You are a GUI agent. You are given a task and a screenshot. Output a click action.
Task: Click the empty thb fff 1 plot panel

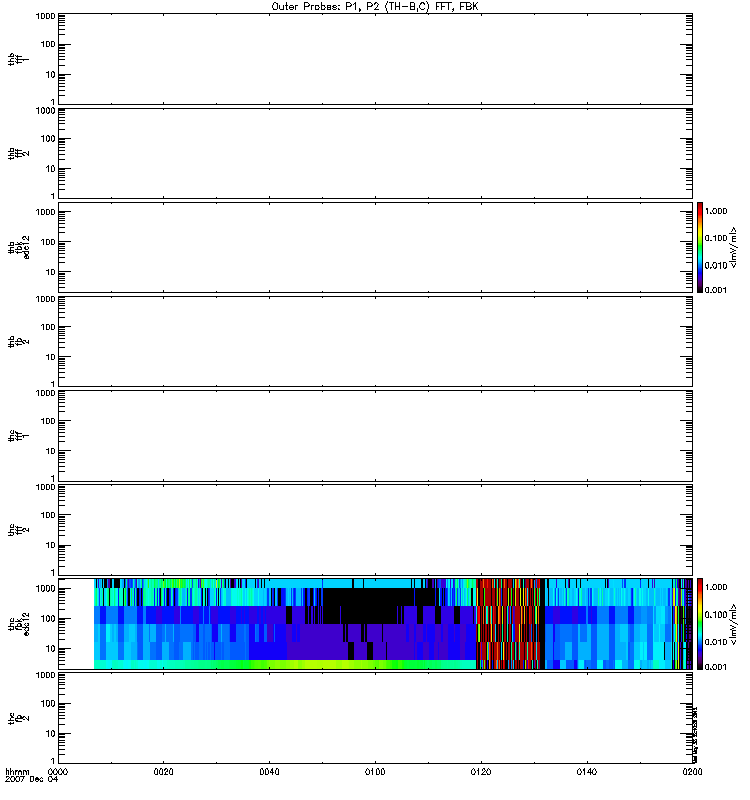click(375, 59)
